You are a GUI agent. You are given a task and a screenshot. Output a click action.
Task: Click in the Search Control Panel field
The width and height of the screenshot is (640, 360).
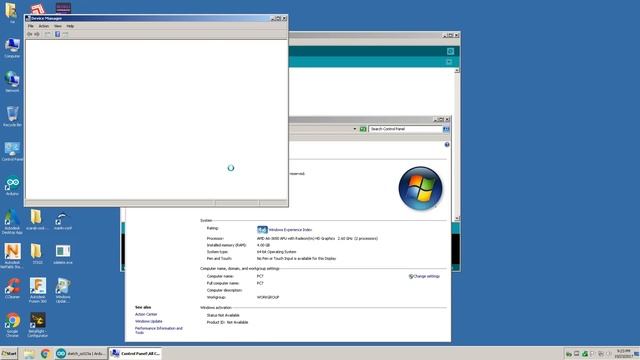(x=405, y=129)
